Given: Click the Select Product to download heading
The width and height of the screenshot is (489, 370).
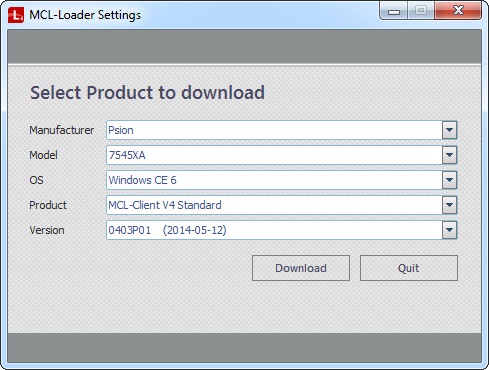Looking at the screenshot, I should tap(147, 93).
